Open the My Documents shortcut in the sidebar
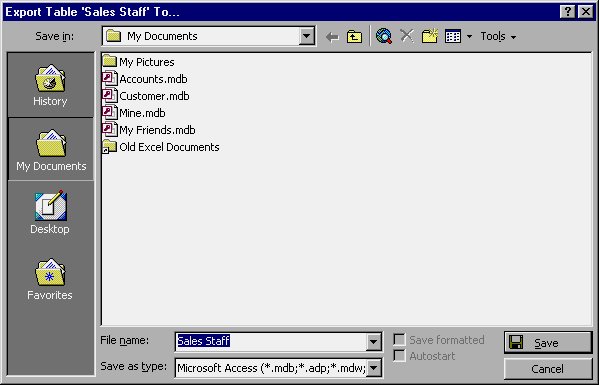 51,149
